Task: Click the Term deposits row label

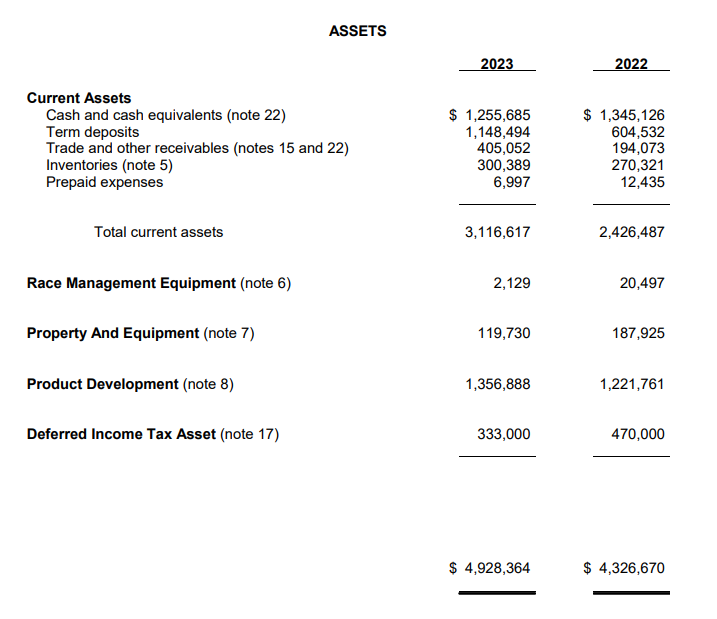Action: (93, 132)
